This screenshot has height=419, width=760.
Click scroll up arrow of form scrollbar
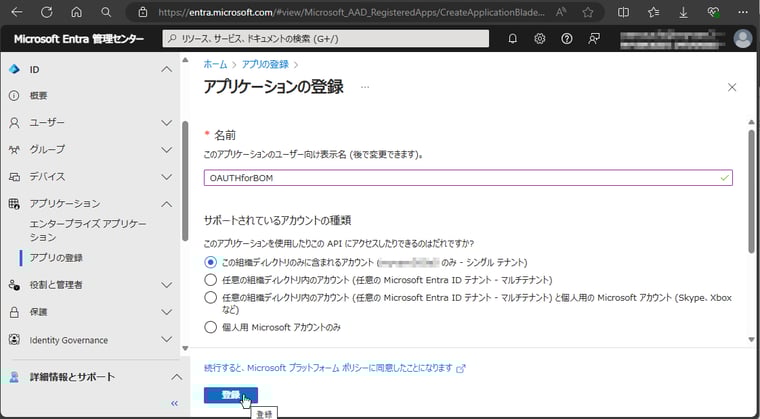click(751, 122)
